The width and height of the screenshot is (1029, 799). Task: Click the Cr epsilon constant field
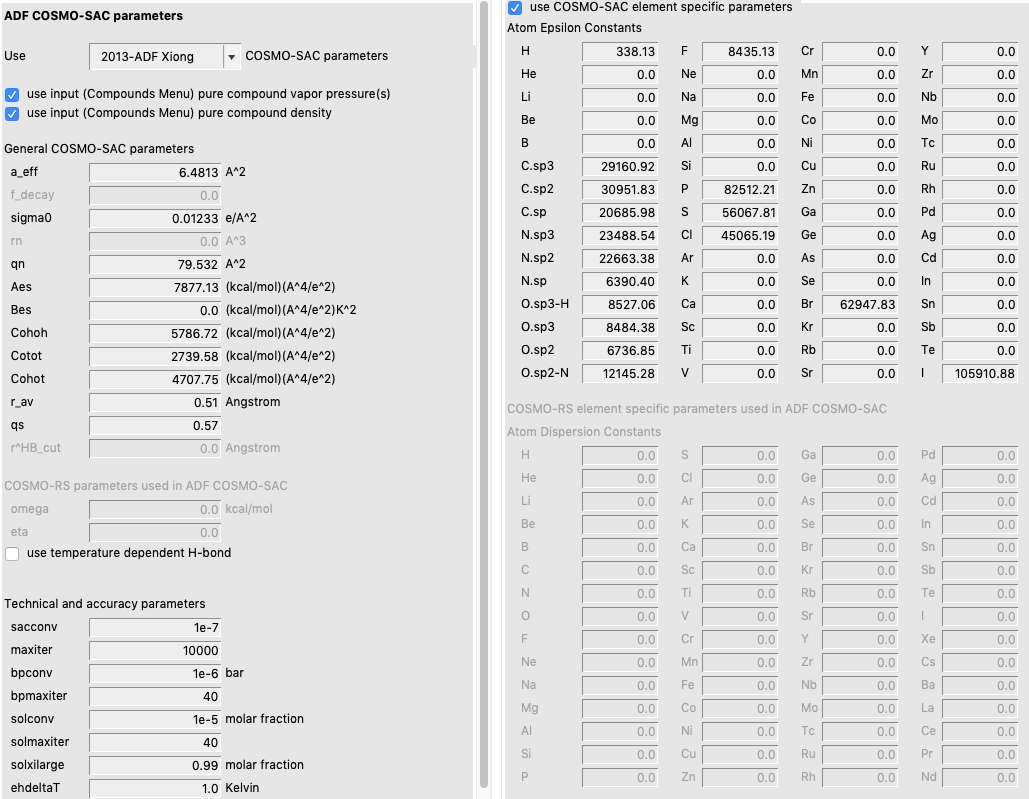point(860,52)
